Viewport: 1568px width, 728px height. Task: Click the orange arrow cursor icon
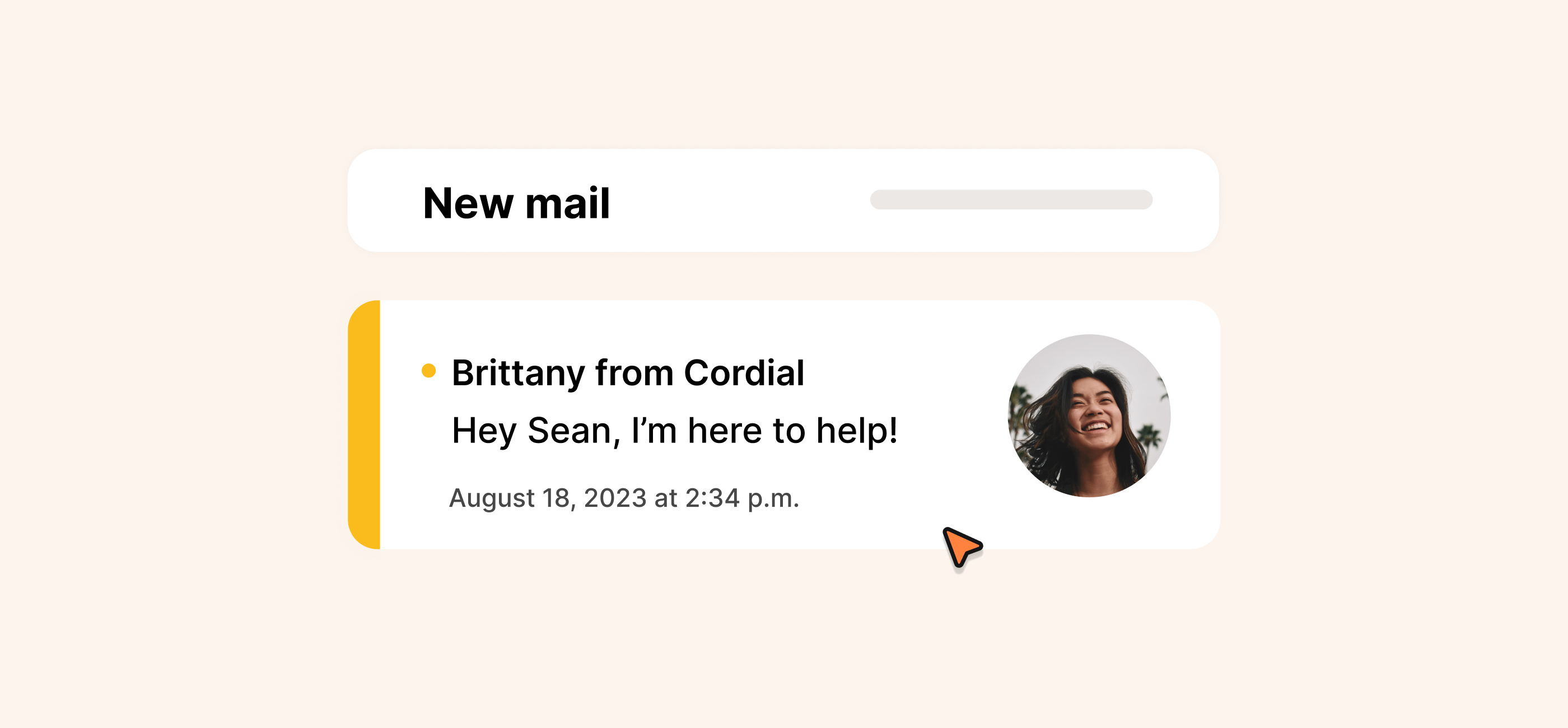pos(962,547)
